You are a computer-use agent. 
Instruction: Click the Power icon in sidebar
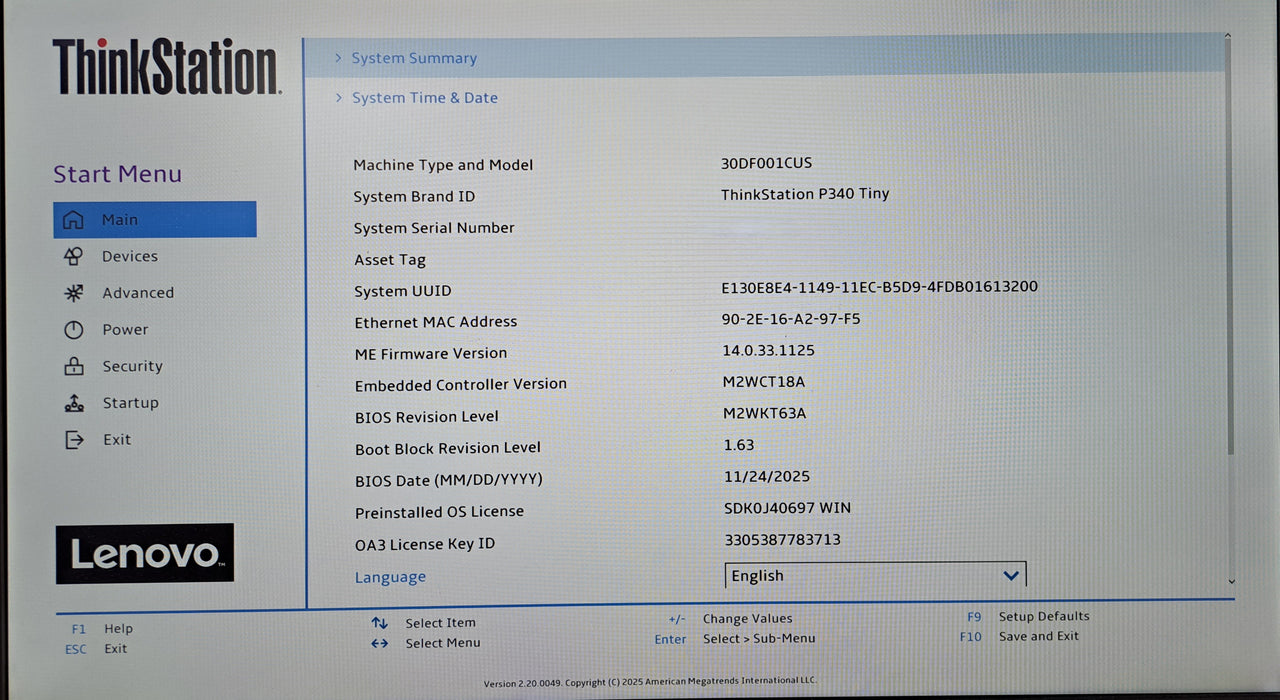tap(74, 330)
